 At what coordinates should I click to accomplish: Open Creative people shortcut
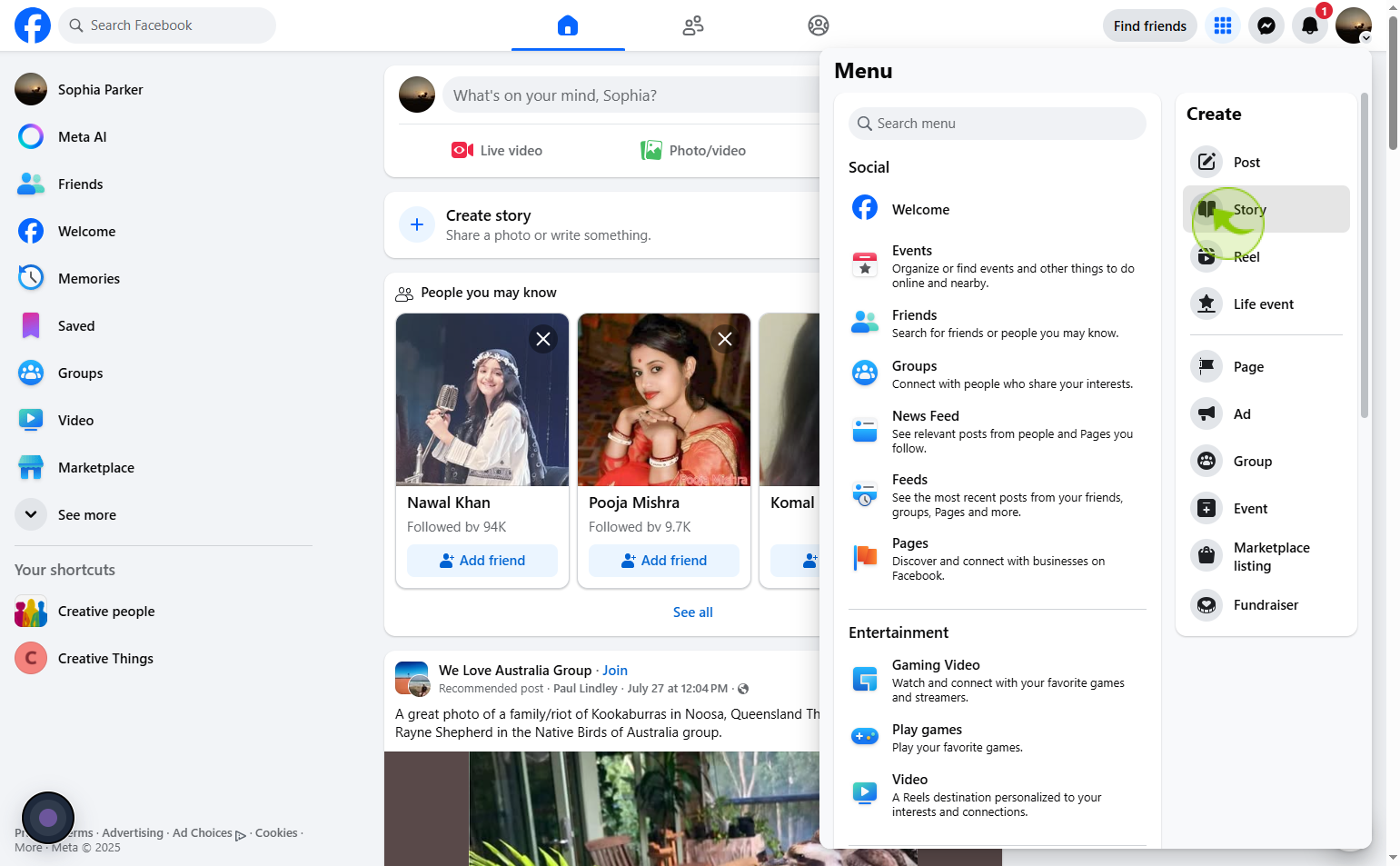(x=164, y=612)
